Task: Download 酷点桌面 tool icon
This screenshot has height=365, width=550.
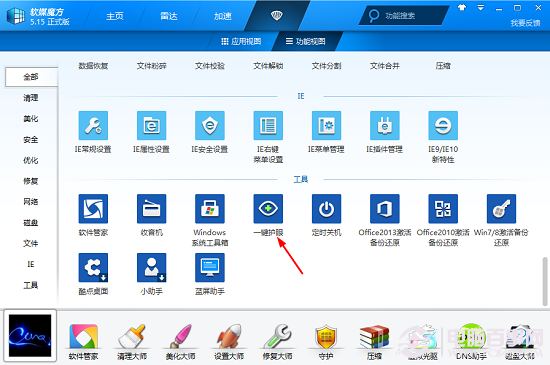Action: [93, 268]
